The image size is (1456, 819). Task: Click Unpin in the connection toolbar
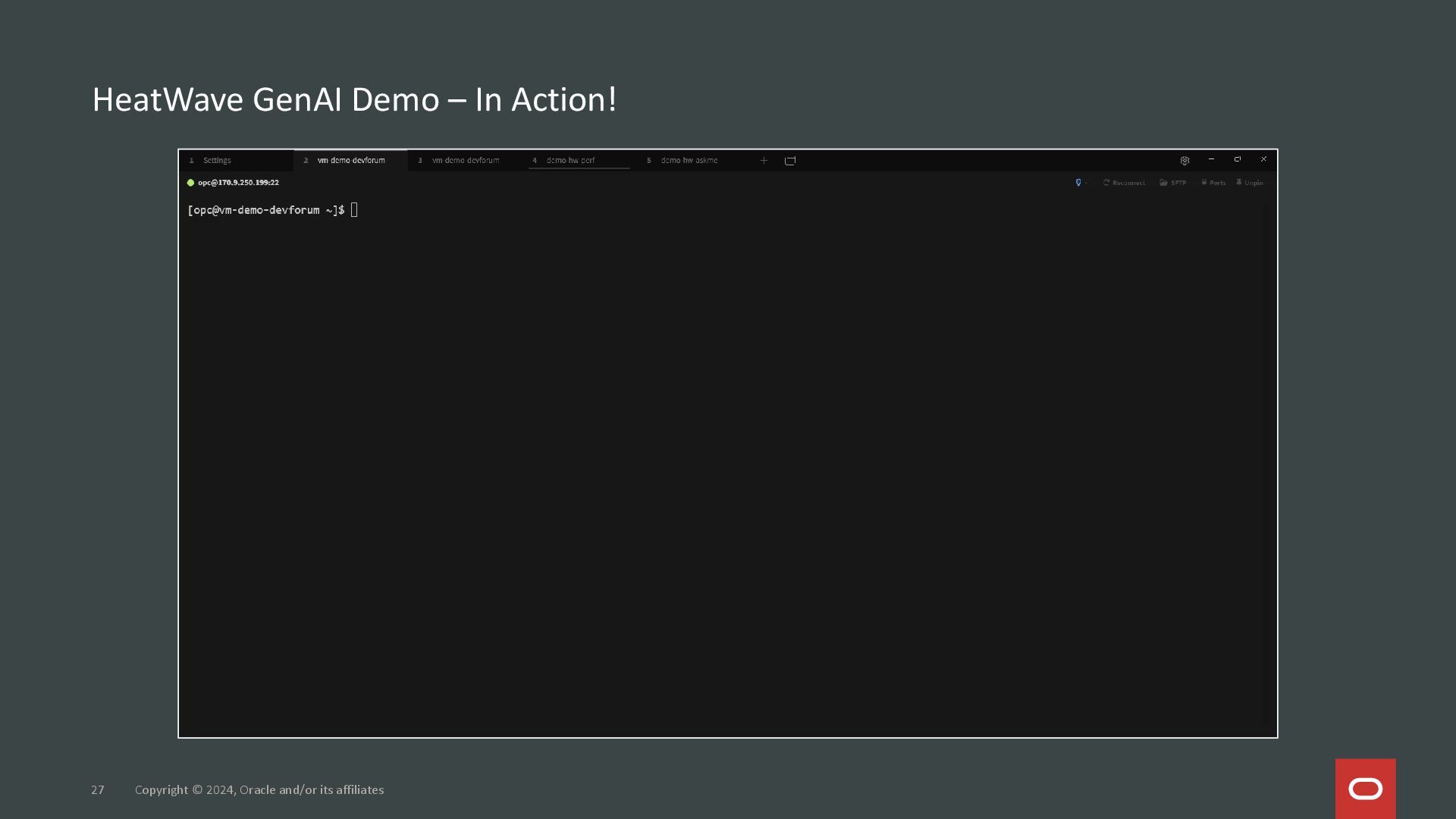tap(1250, 183)
